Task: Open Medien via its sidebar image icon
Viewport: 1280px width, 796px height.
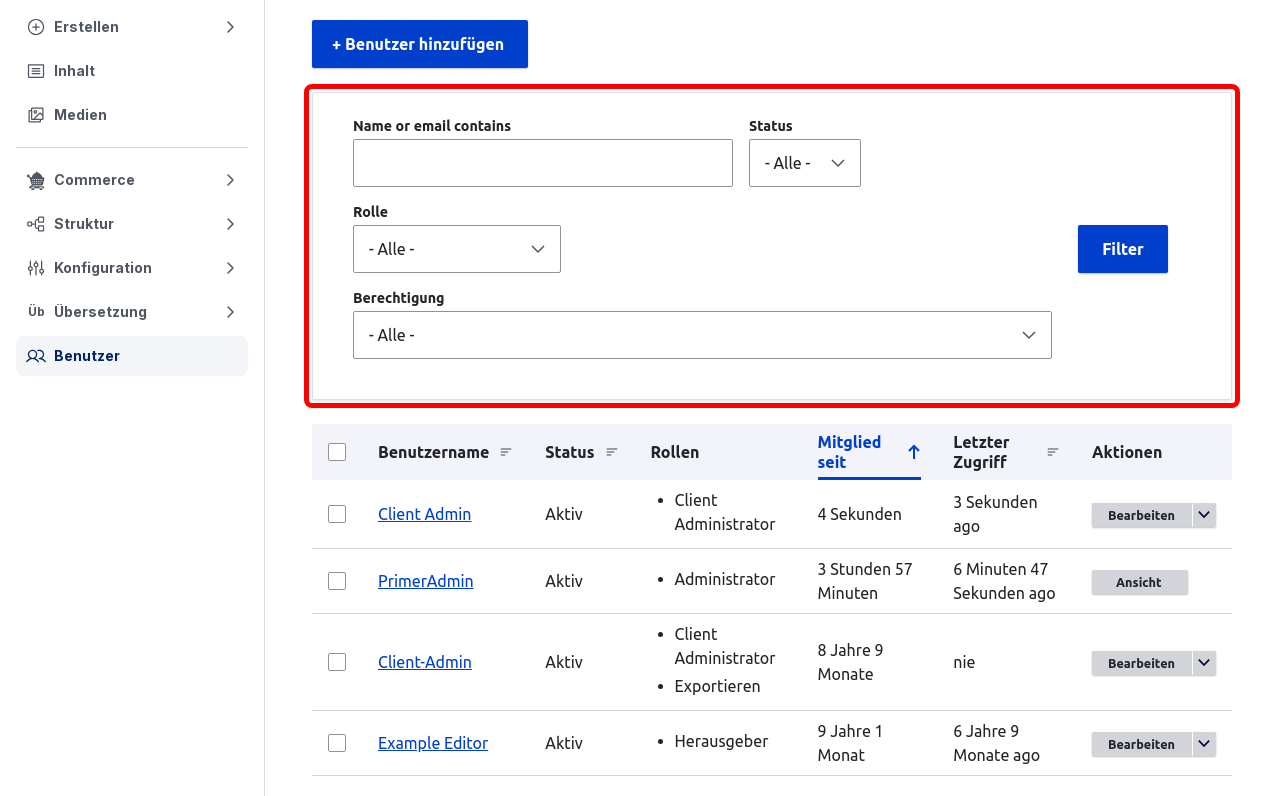Action: coord(36,115)
